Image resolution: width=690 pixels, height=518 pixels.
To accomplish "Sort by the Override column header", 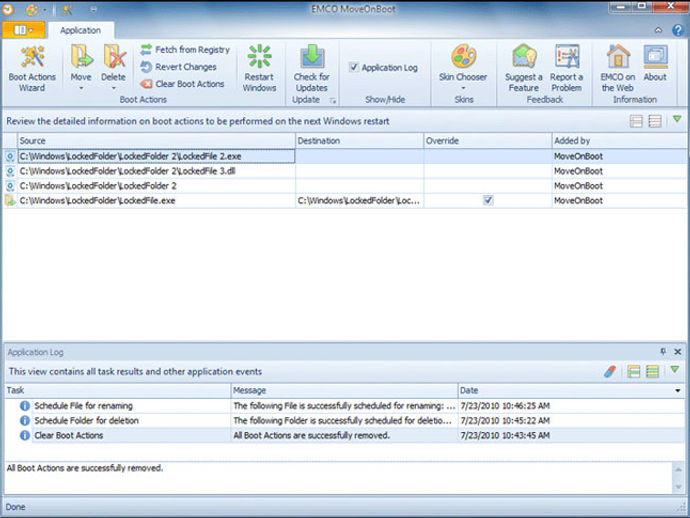I will (x=488, y=141).
